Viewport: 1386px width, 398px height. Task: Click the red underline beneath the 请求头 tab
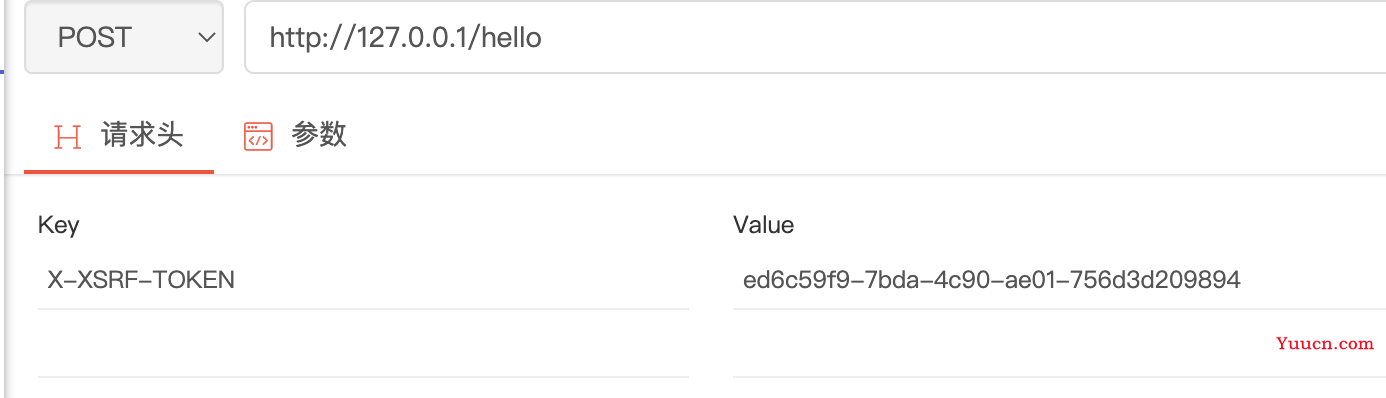point(119,172)
